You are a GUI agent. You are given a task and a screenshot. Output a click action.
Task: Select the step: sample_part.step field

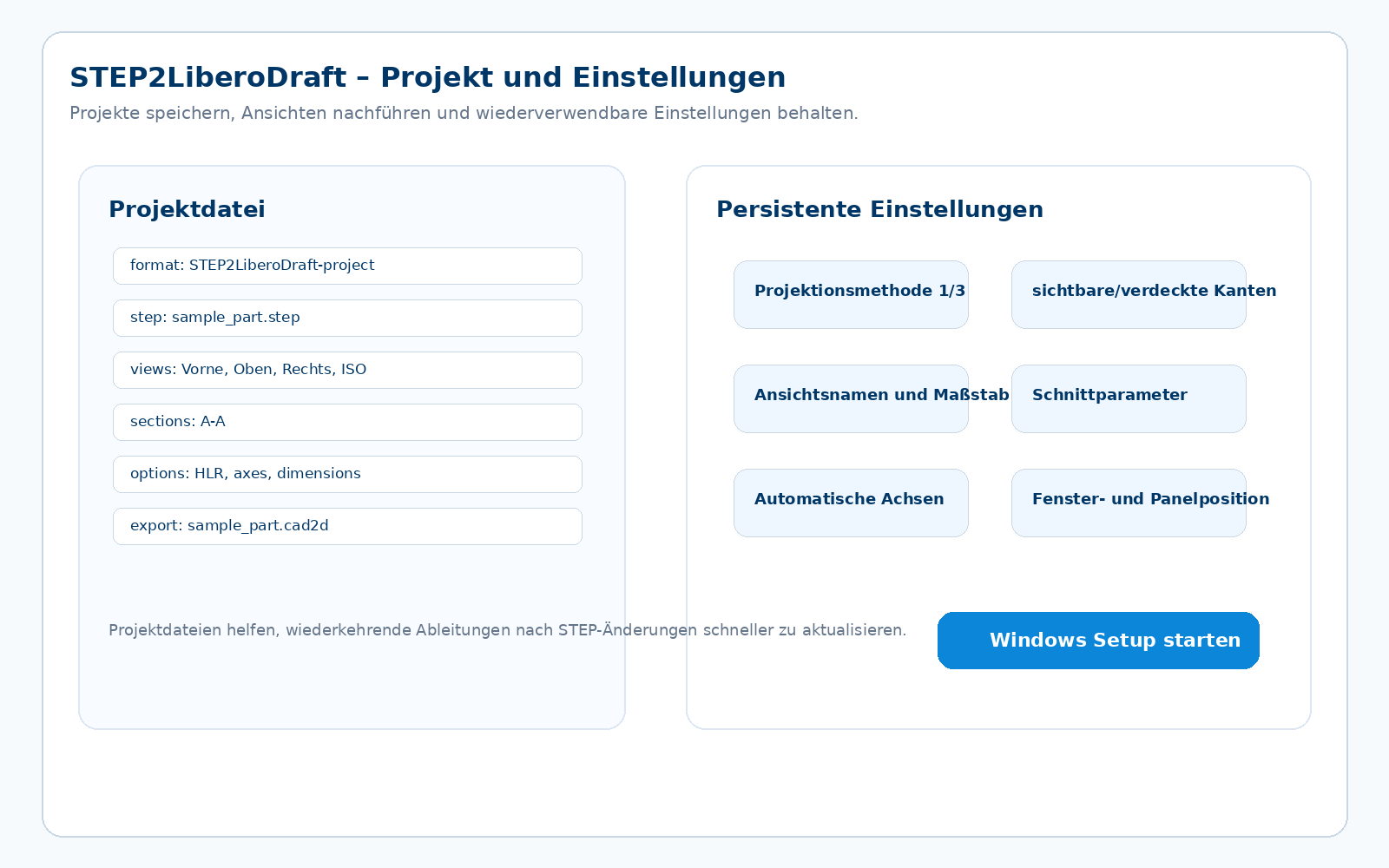pyautogui.click(x=347, y=318)
